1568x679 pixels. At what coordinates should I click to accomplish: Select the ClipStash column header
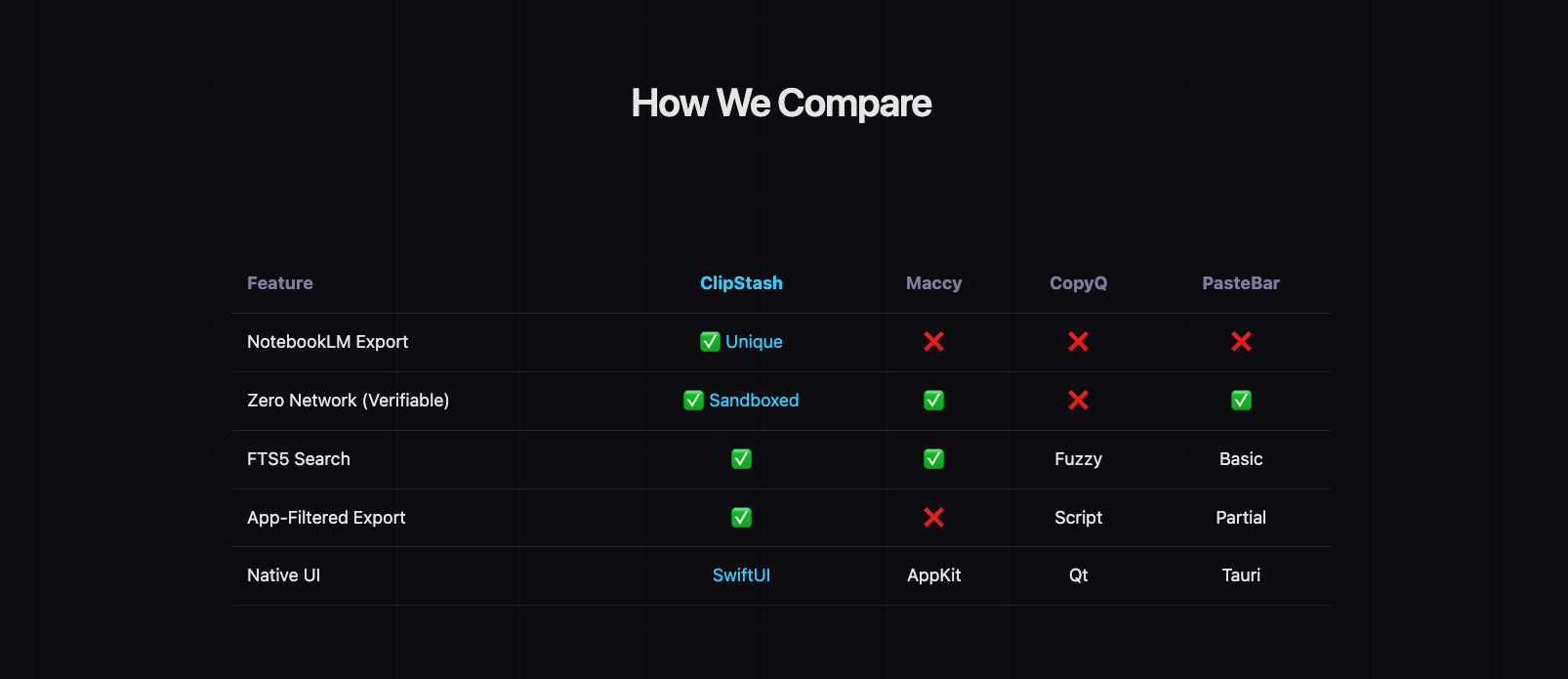click(x=741, y=283)
